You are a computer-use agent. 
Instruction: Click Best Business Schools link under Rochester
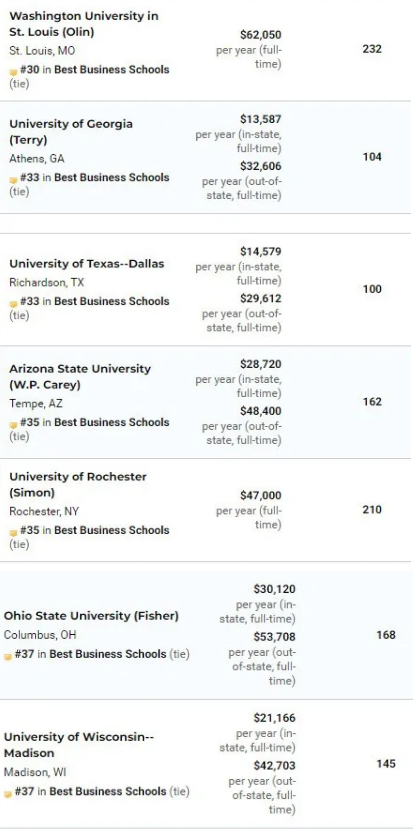pos(112,530)
